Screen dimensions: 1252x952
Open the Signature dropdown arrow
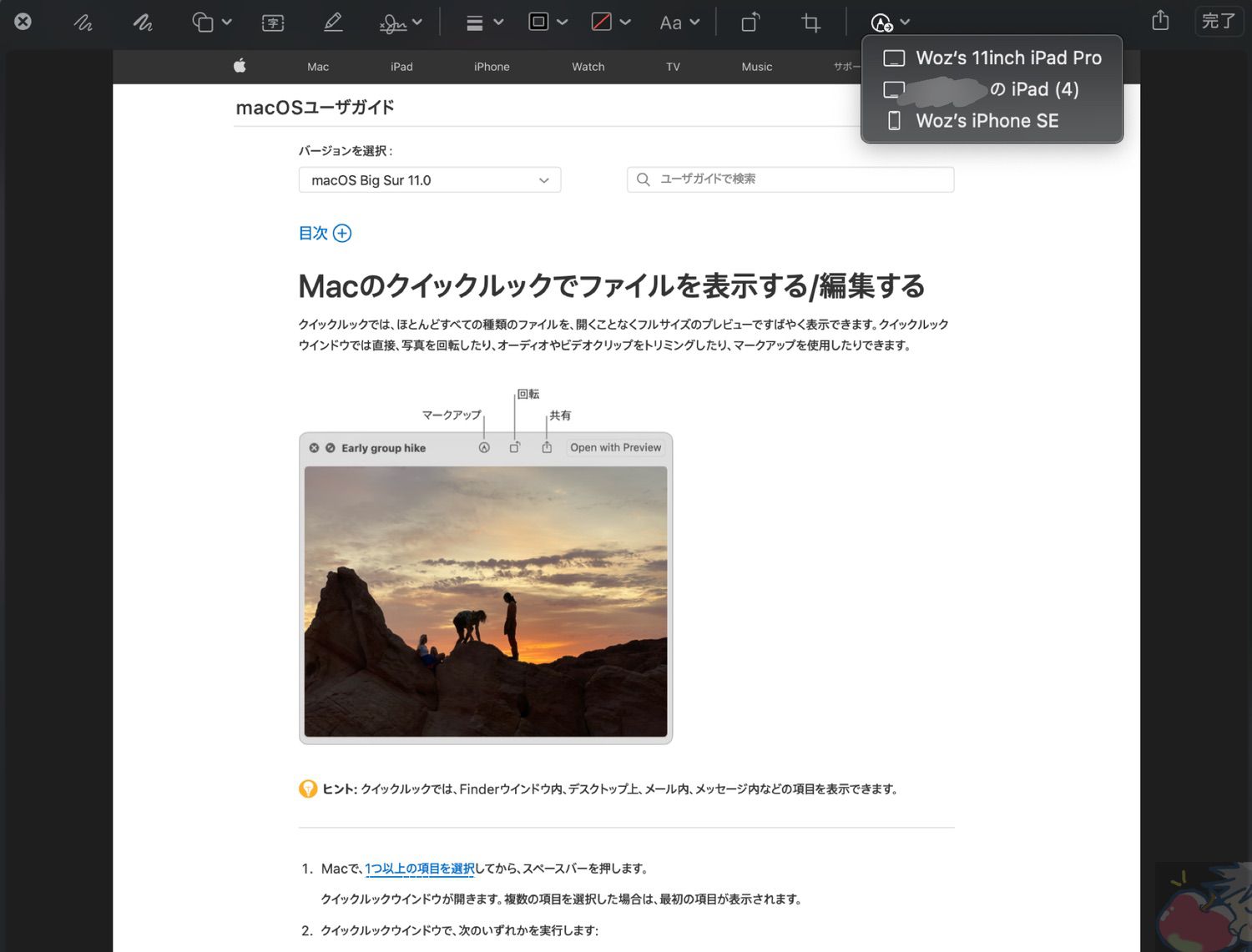coord(417,23)
